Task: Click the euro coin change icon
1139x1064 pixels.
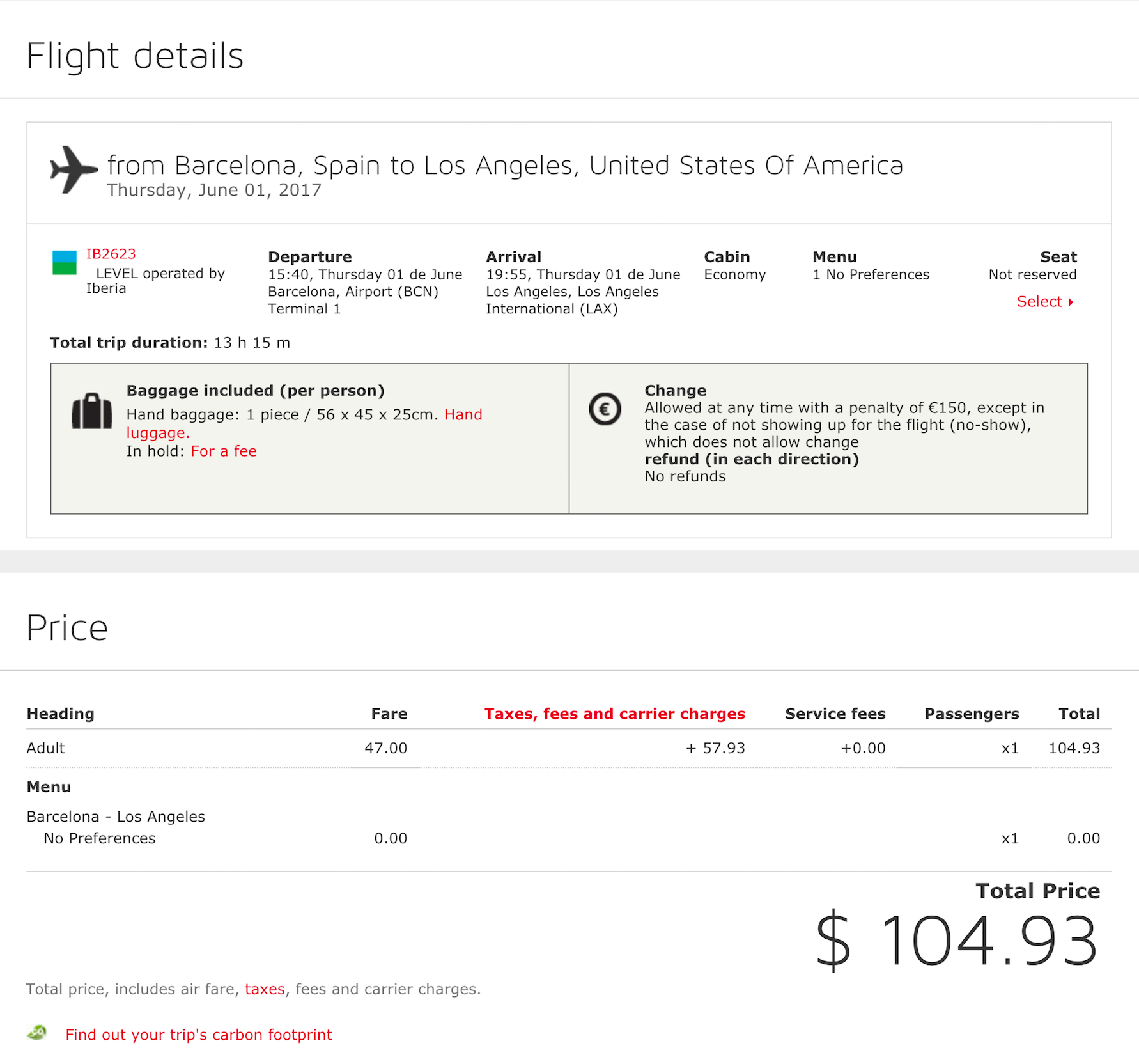Action: click(x=605, y=409)
